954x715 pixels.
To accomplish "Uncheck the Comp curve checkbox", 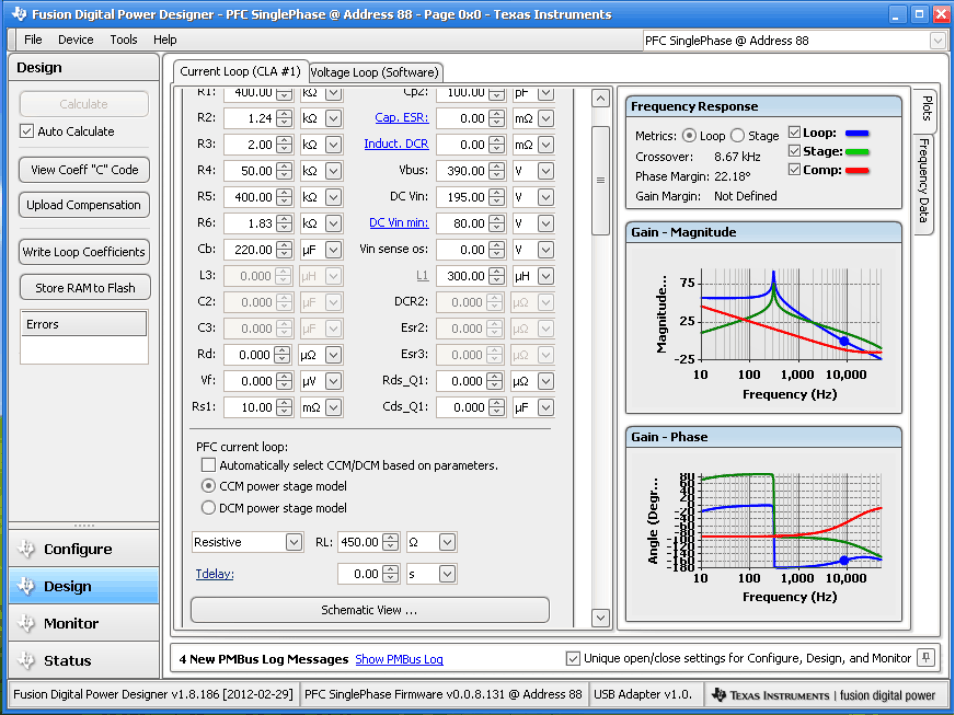I will (x=794, y=170).
